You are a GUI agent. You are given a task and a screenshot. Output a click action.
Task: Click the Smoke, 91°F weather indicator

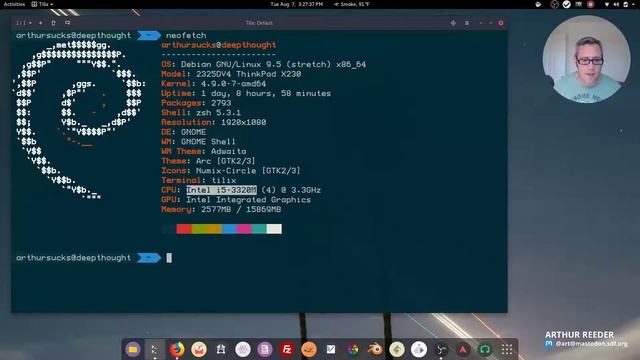(x=351, y=4)
